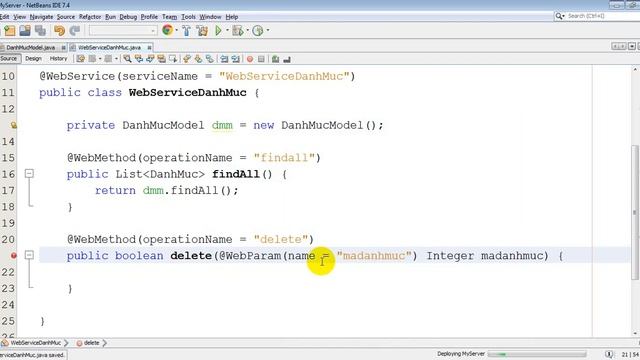Close the WebServiceDanhMuc.java tab
This screenshot has width=640, height=360.
coord(149,47)
